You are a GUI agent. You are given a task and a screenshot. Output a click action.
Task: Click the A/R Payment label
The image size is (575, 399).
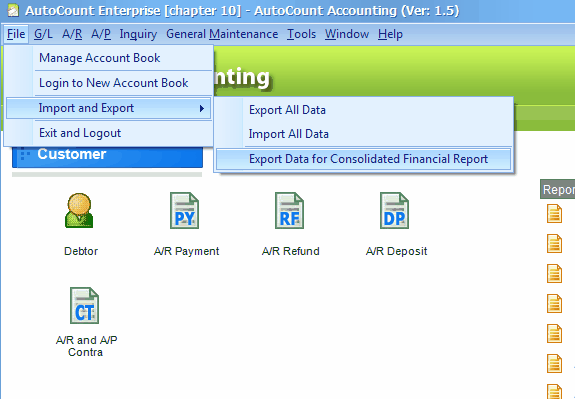[x=186, y=251]
